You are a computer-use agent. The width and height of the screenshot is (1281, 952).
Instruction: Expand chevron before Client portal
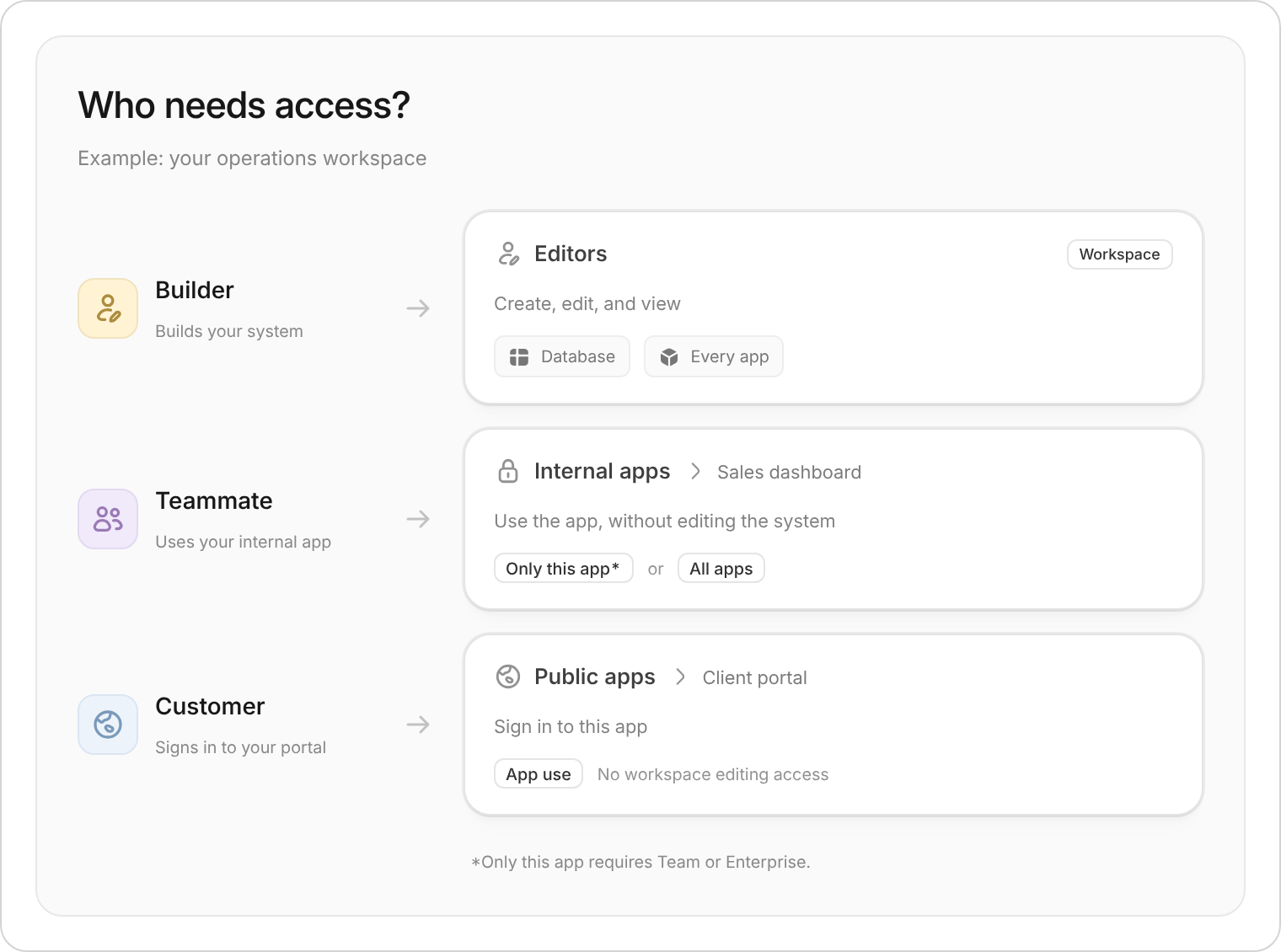[680, 677]
